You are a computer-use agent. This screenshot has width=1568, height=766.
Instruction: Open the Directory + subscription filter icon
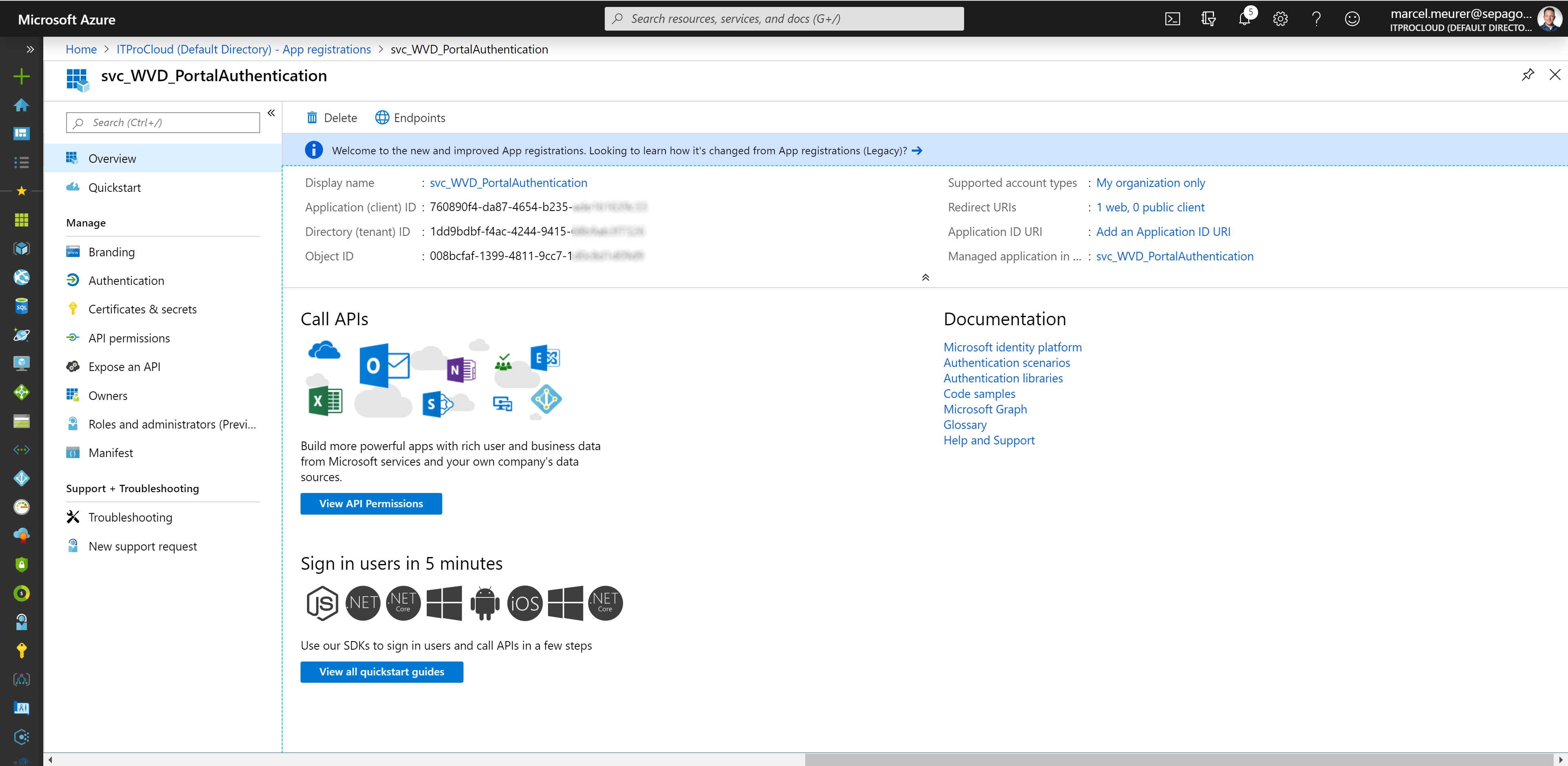tap(1208, 19)
